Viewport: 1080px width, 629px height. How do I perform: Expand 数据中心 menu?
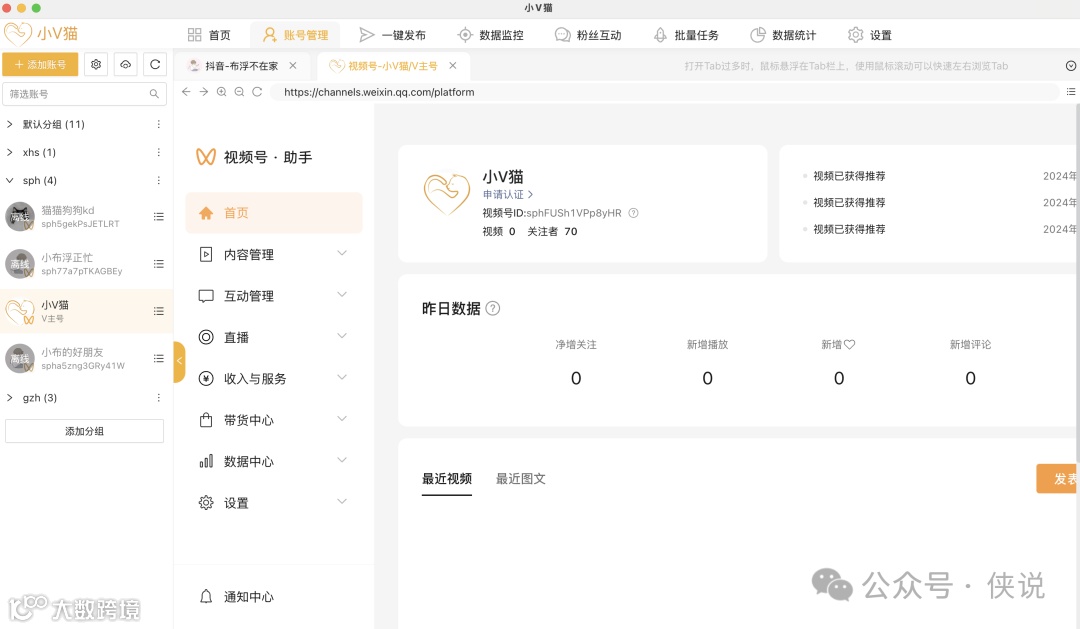(x=273, y=461)
